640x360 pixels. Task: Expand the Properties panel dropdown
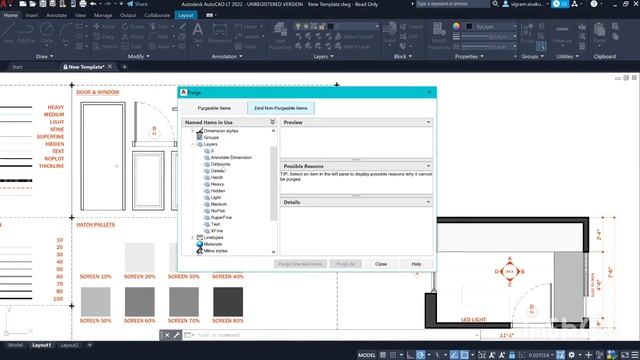[469, 56]
